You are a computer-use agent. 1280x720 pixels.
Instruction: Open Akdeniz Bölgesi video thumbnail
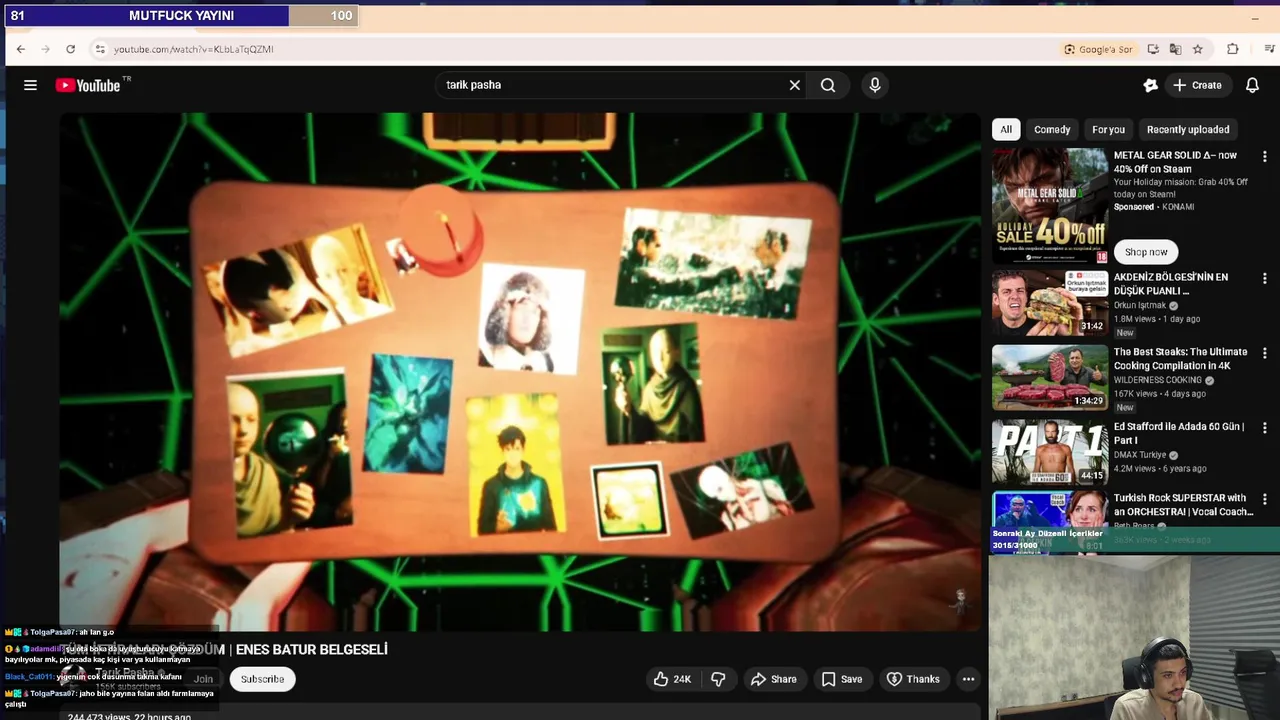point(1050,303)
